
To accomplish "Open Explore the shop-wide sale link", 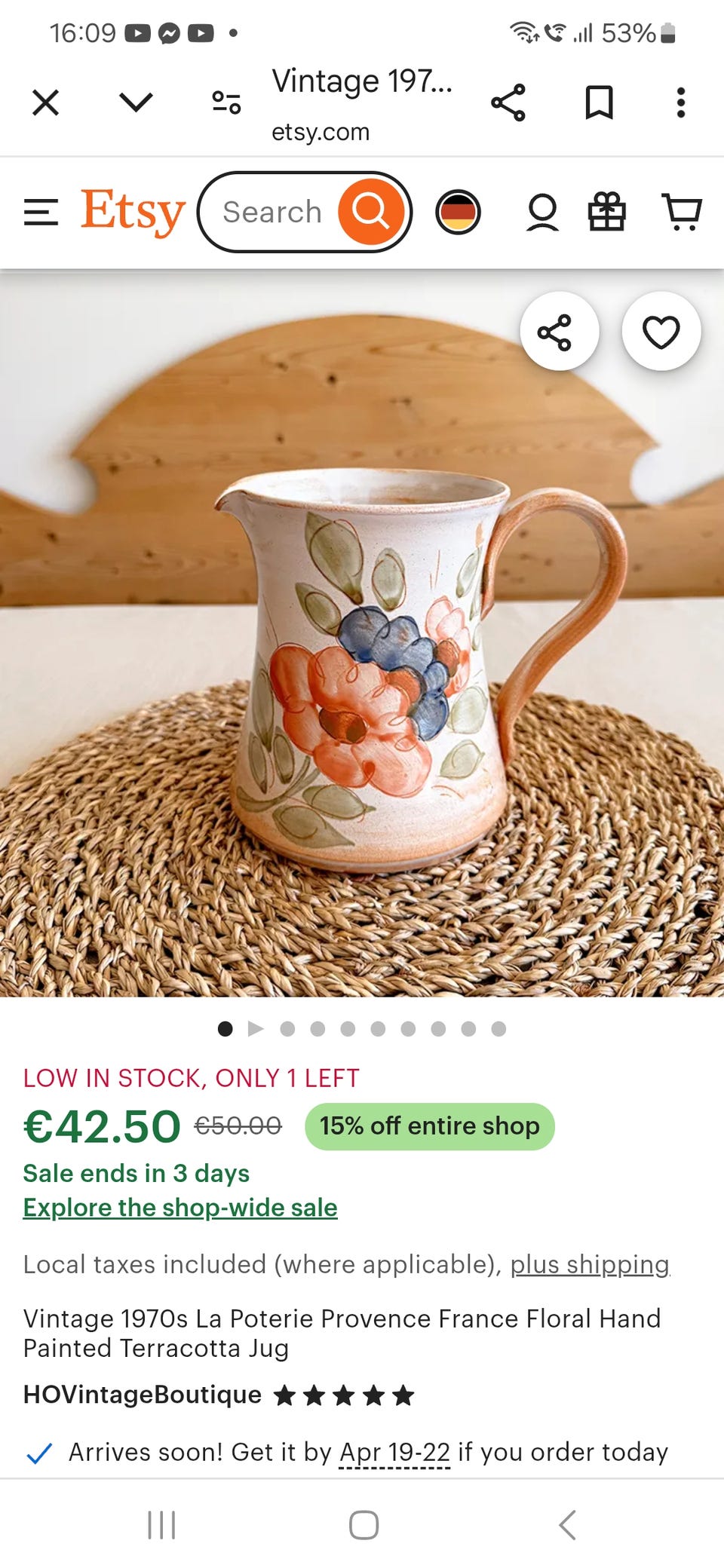I will (180, 1208).
